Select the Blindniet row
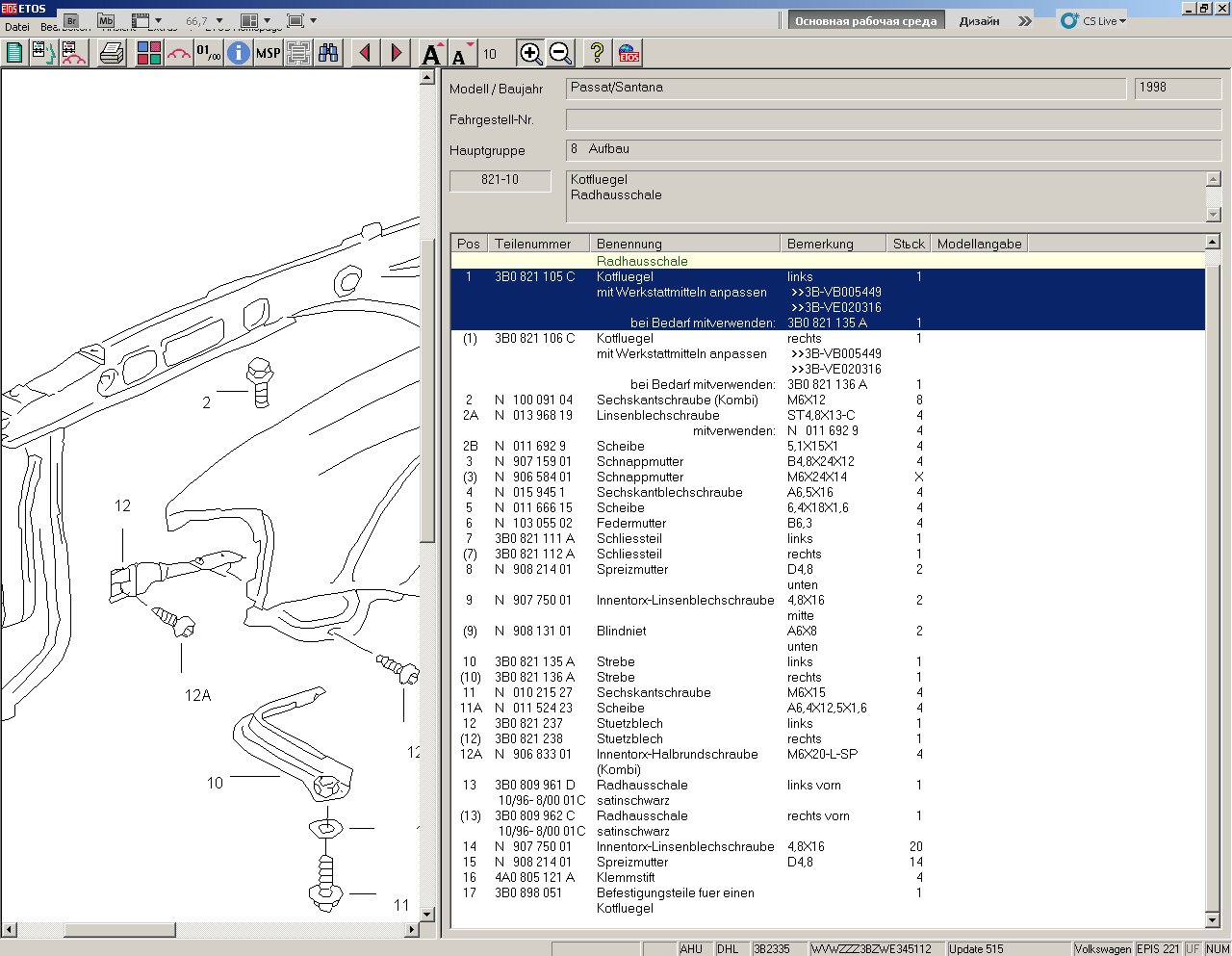The height and width of the screenshot is (956, 1232). [x=828, y=632]
